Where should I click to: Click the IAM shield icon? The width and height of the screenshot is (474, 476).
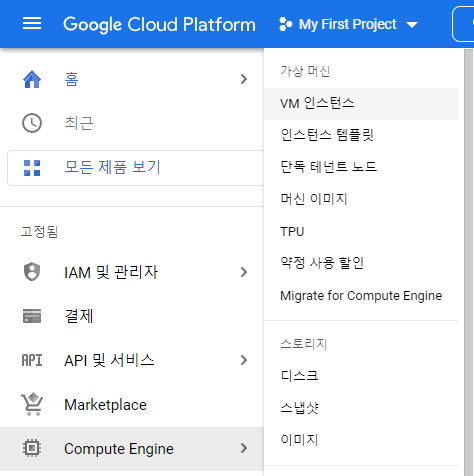tap(32, 272)
